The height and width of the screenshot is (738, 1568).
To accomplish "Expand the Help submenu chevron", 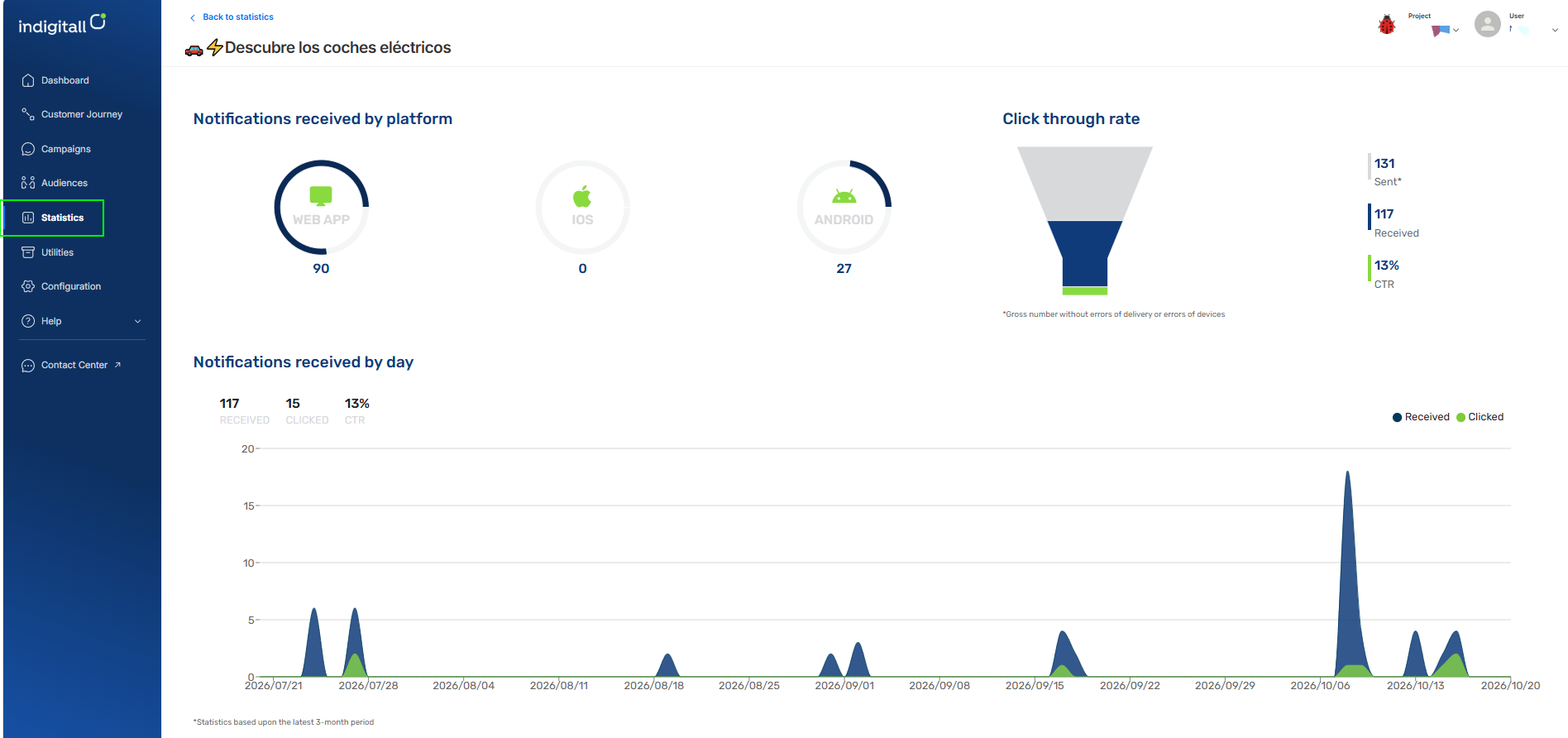I will pyautogui.click(x=138, y=321).
